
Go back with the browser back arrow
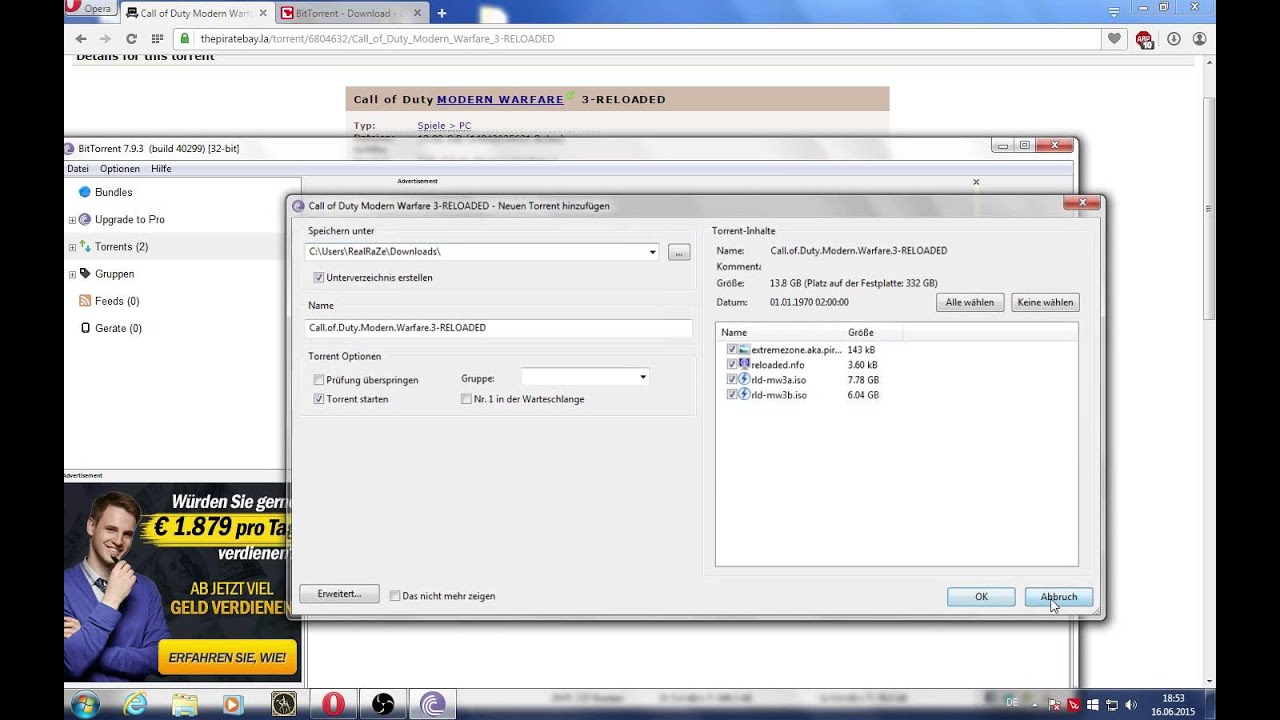(81, 38)
